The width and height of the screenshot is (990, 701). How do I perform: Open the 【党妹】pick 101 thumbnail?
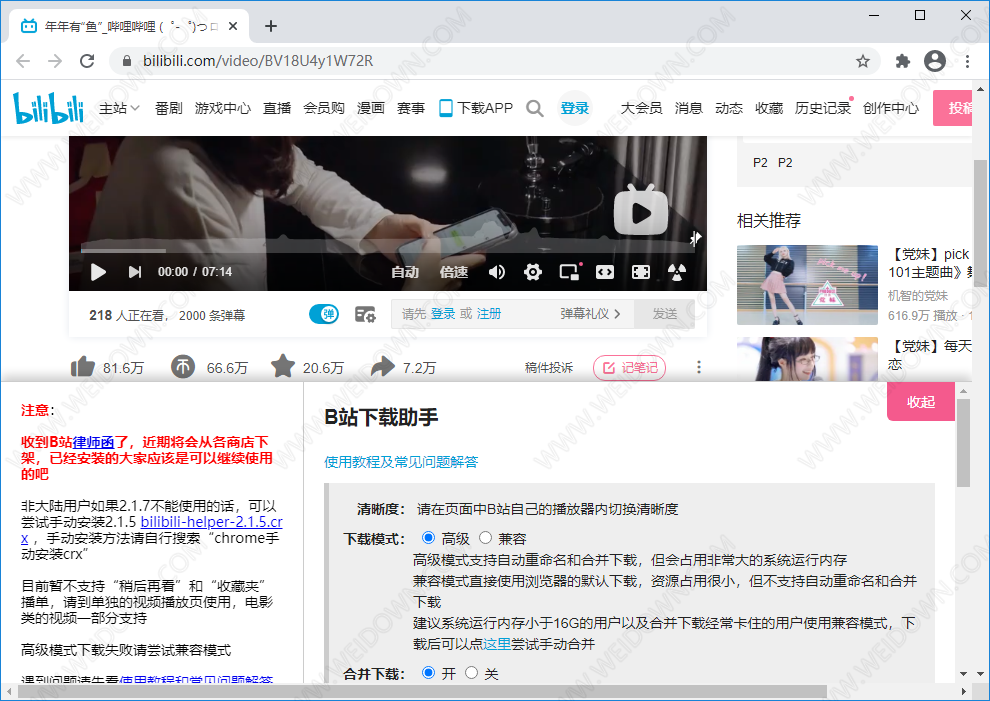807,285
